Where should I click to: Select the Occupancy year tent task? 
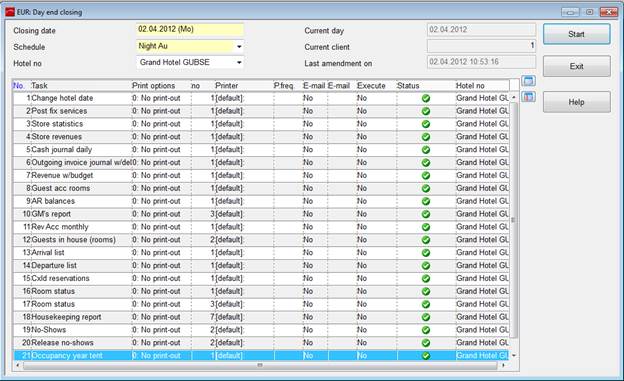click(261, 356)
